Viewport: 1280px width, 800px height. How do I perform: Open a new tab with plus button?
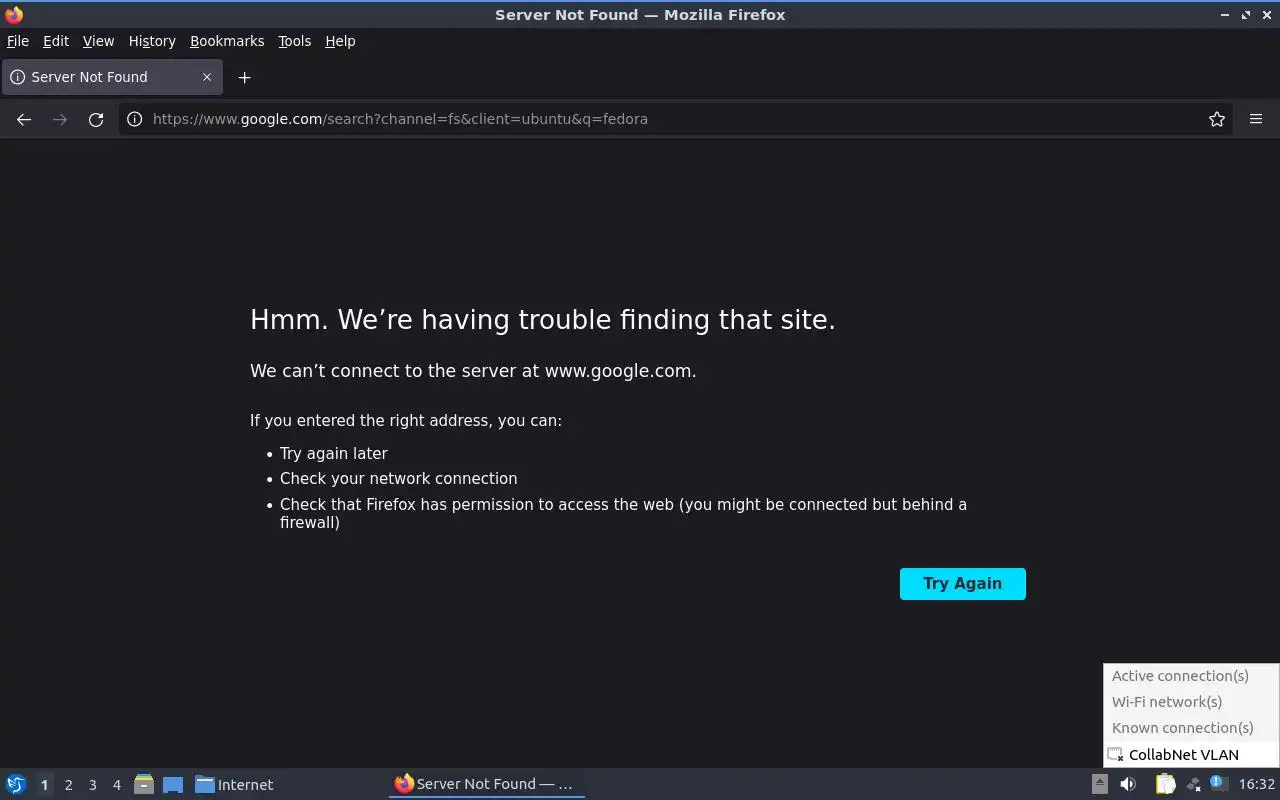[244, 77]
